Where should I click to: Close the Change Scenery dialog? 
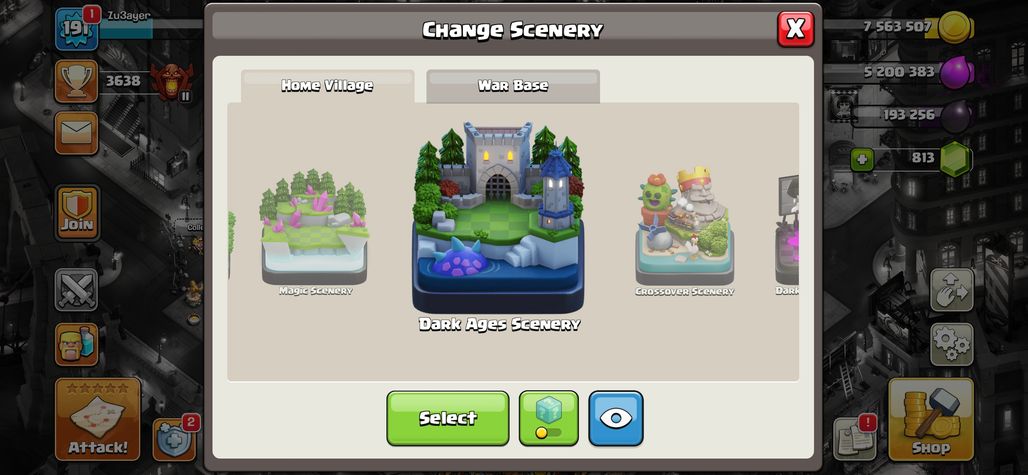point(795,29)
